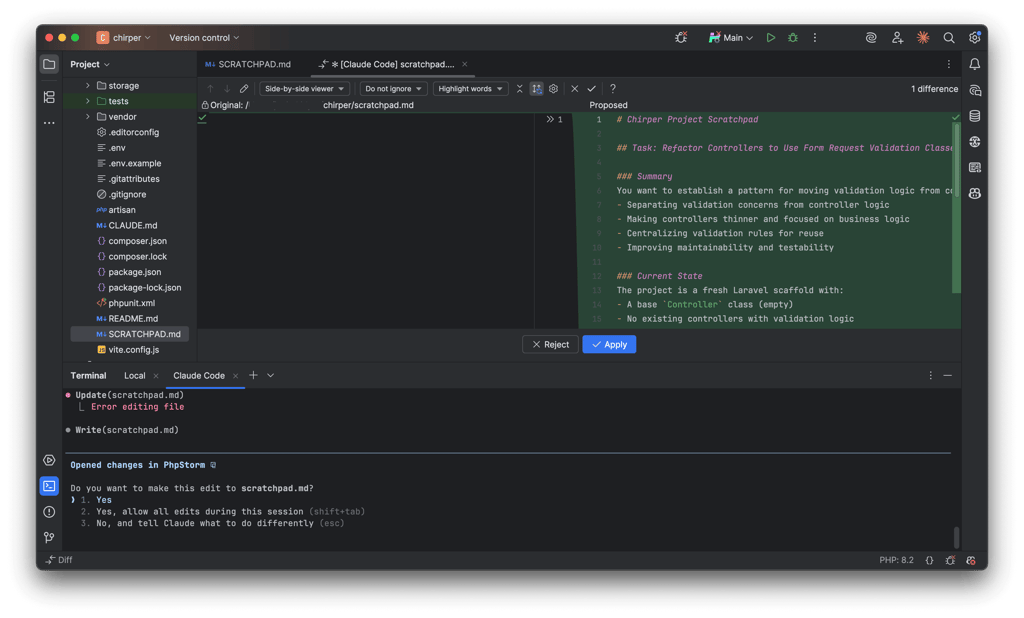This screenshot has height=618, width=1024.
Task: Click the diff help question mark
Action: [x=613, y=89]
